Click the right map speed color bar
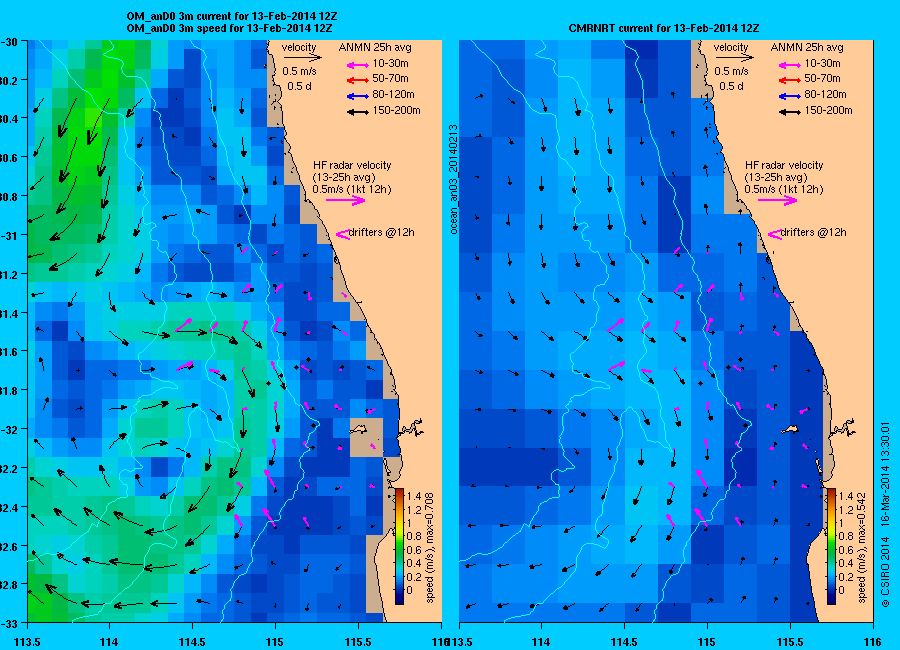 coord(831,546)
